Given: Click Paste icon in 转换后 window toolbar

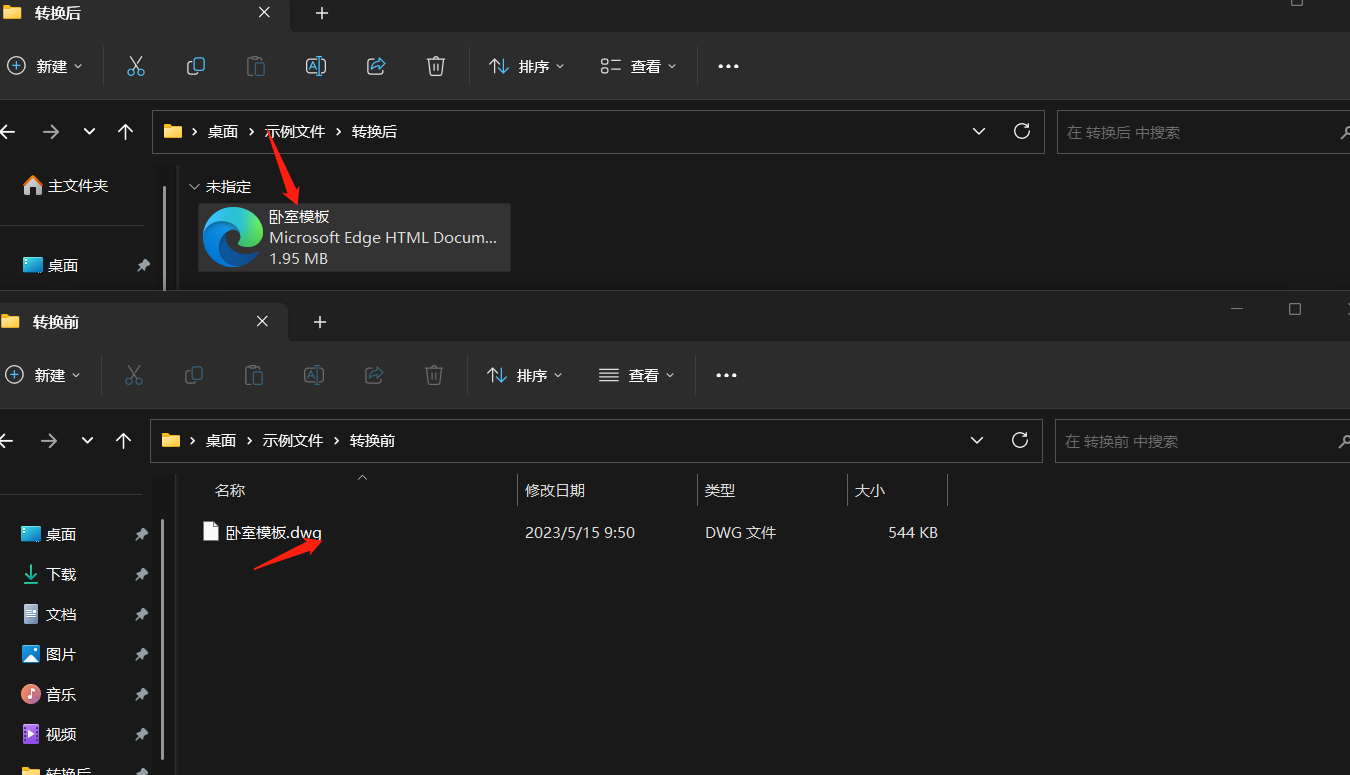Looking at the screenshot, I should [256, 66].
